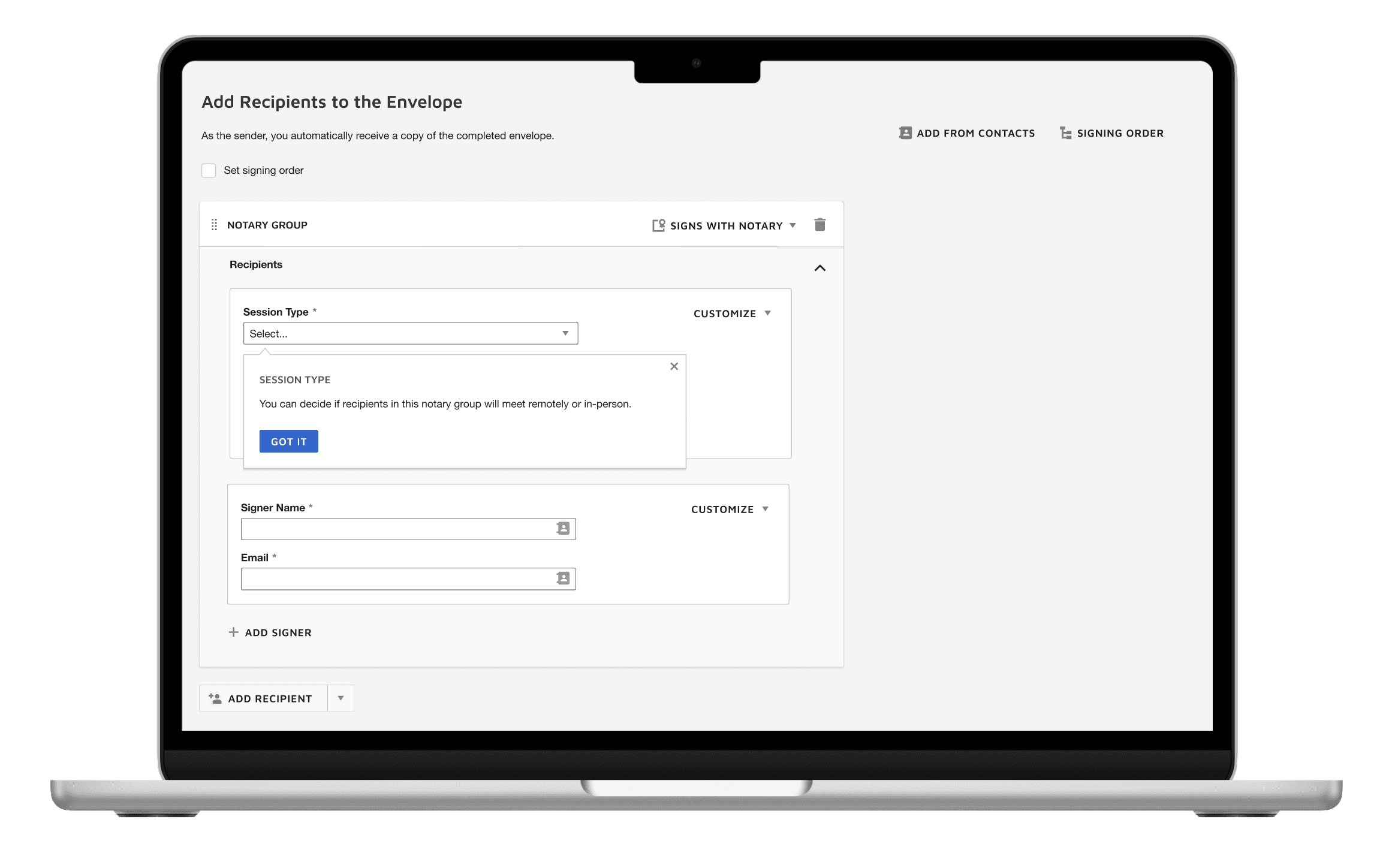Click the Add From Contacts address book icon
1398x868 pixels.
pyautogui.click(x=905, y=133)
